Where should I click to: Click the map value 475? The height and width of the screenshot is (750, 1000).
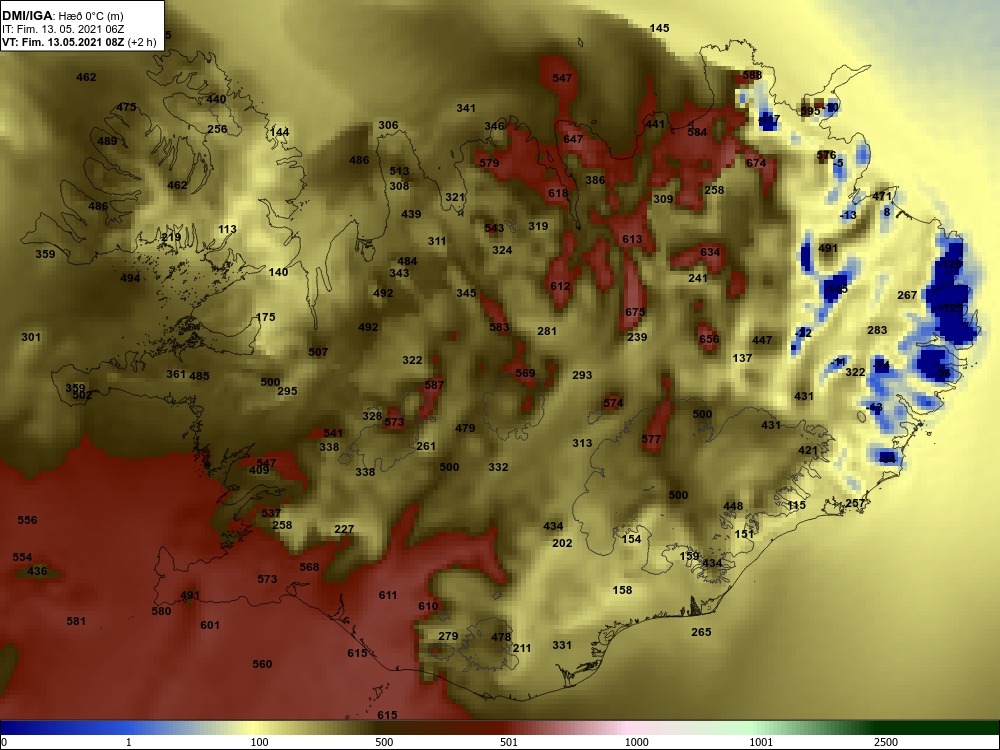click(126, 107)
